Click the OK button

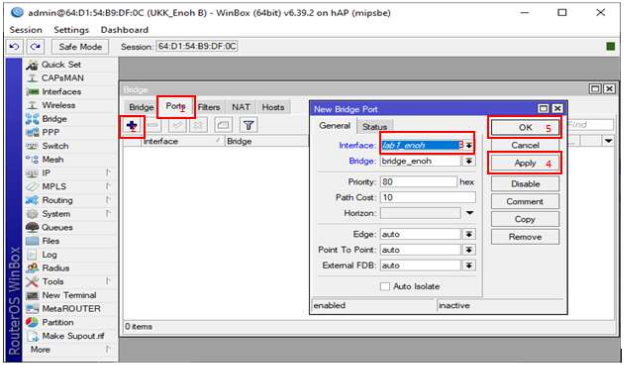coord(525,128)
